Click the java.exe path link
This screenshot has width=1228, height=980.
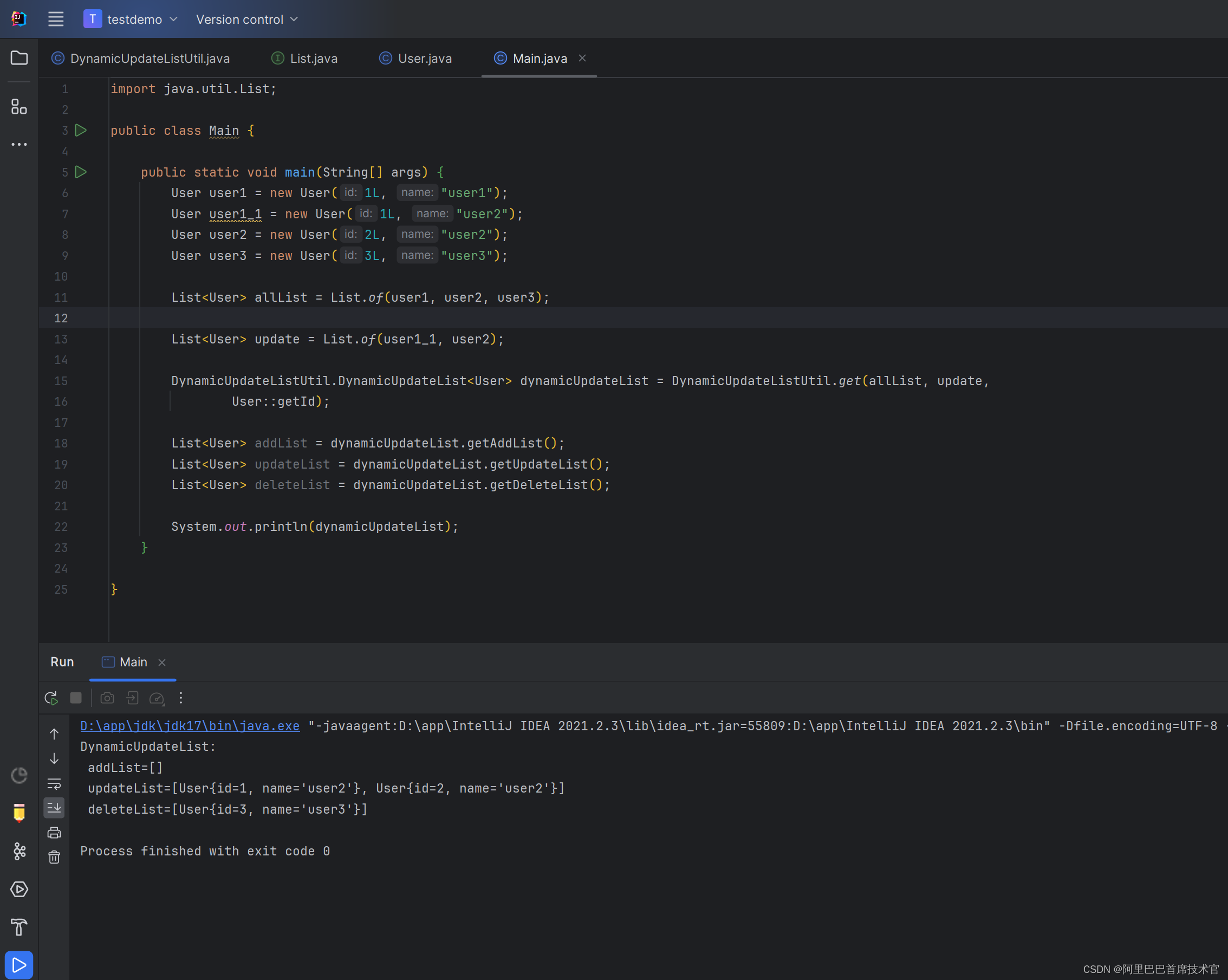pos(190,726)
